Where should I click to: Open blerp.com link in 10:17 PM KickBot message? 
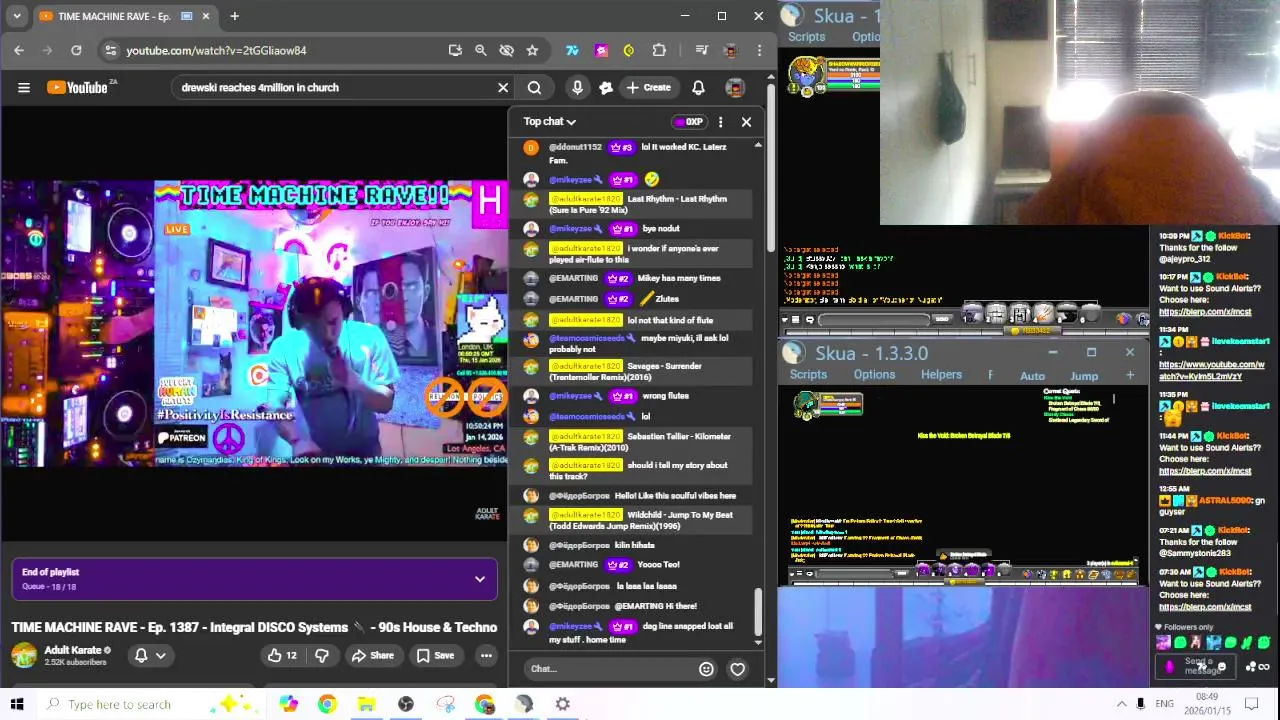(1205, 312)
